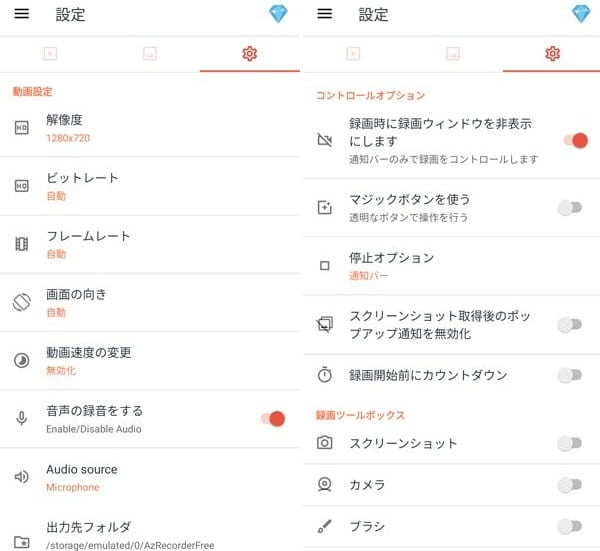This screenshot has width=600, height=551.
Task: Click the crossed camera icon for 録画ウィンドウを非表示
Action: (x=324, y=140)
